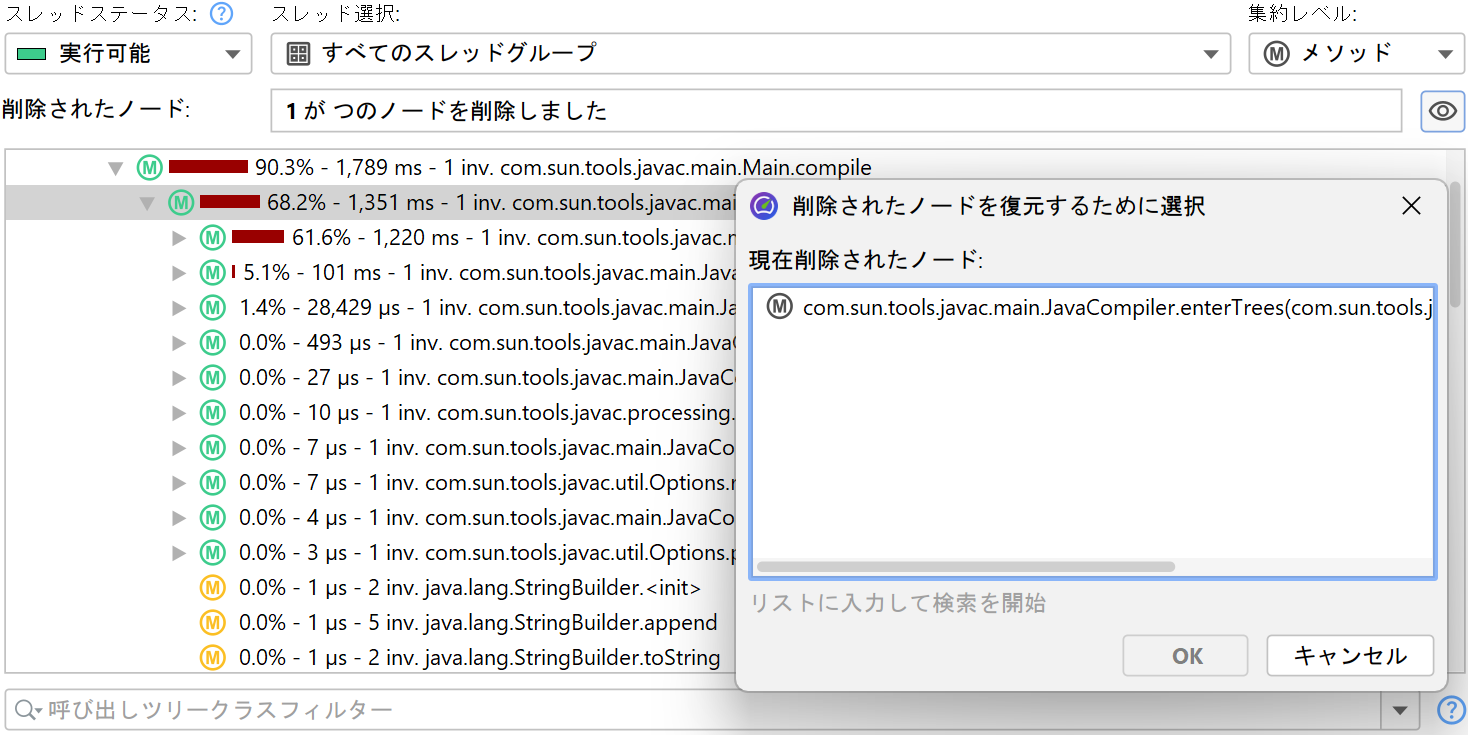Expand the 1.4% 28,429 µs tree node
The image size is (1468, 735).
tap(179, 308)
